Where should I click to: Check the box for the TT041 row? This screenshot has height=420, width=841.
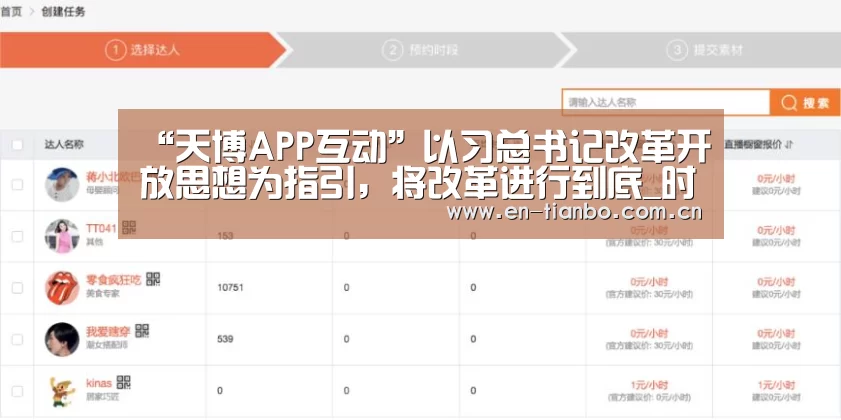coord(17,236)
